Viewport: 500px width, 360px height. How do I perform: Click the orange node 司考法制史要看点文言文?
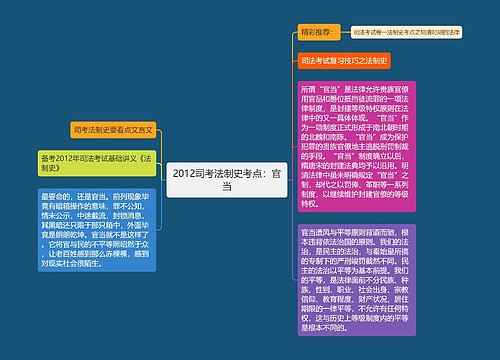113,130
